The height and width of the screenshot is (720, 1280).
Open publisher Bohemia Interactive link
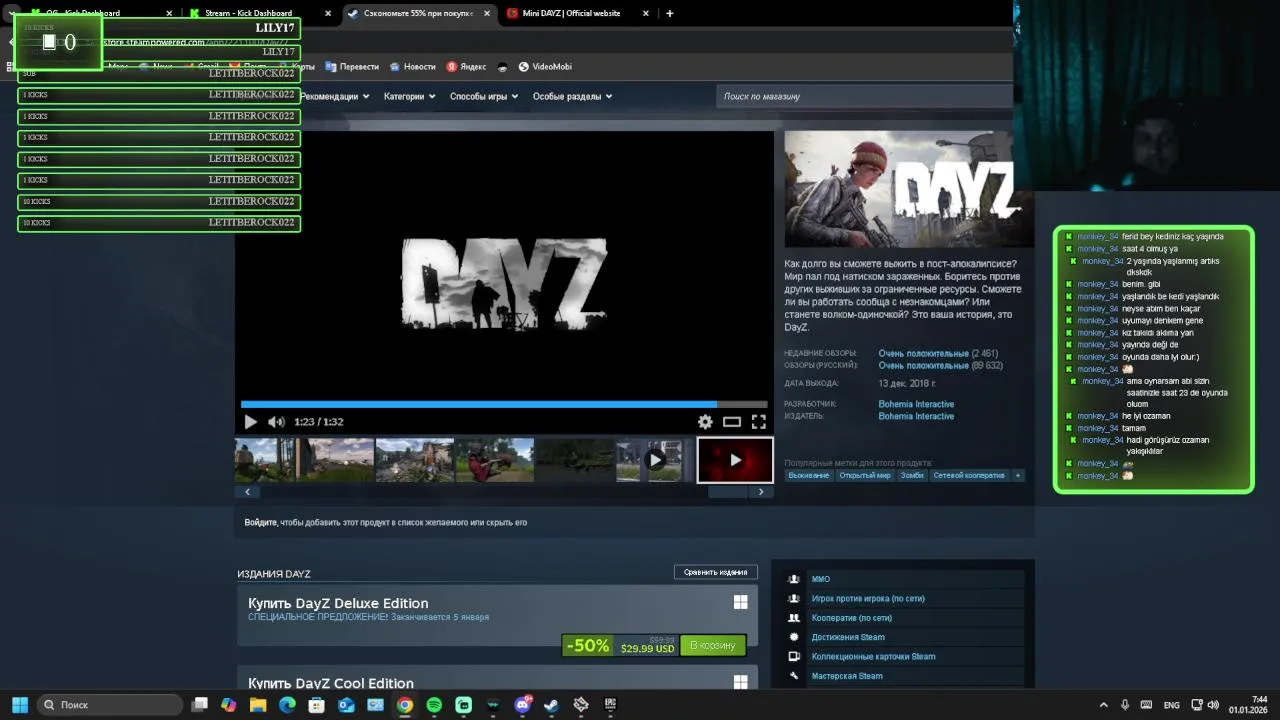916,416
